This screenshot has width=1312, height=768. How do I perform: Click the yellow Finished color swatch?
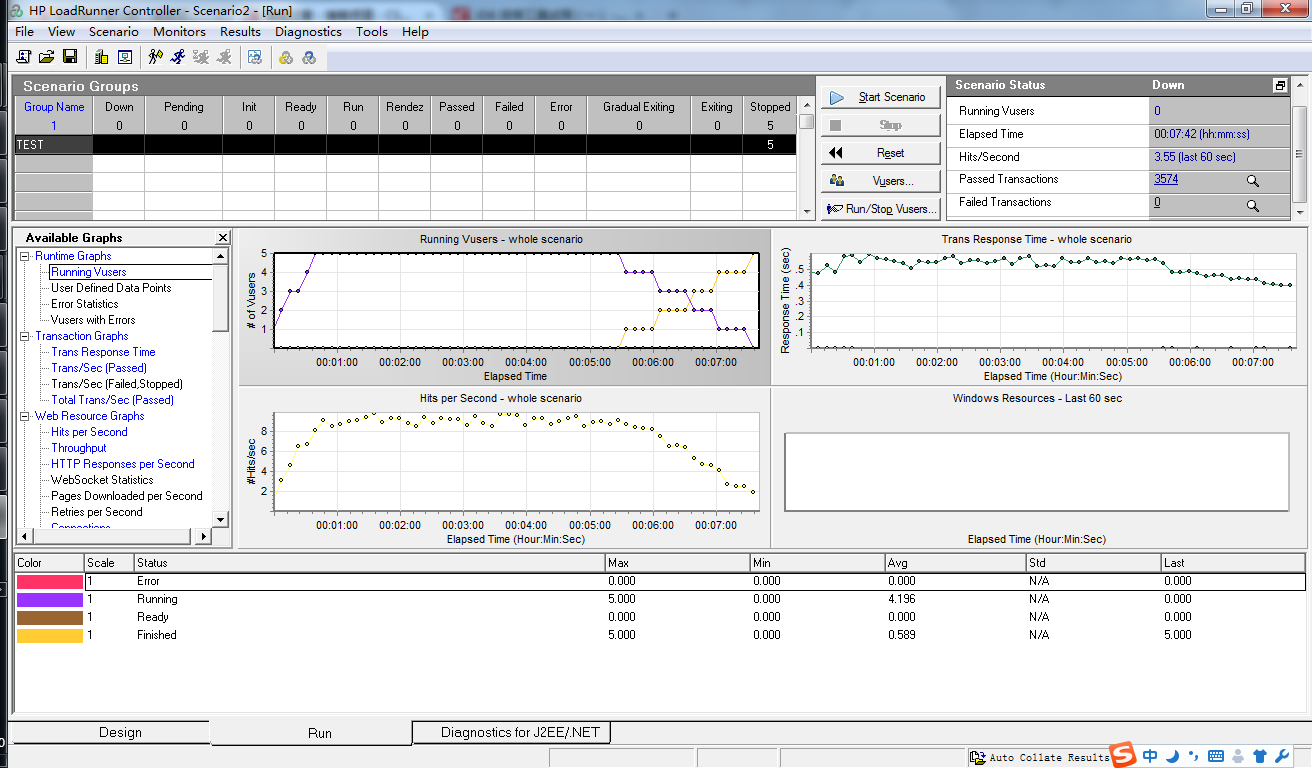pyautogui.click(x=50, y=635)
